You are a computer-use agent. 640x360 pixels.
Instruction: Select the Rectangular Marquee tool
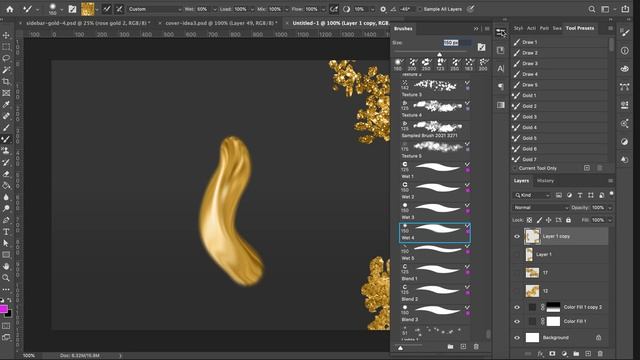pos(6,47)
